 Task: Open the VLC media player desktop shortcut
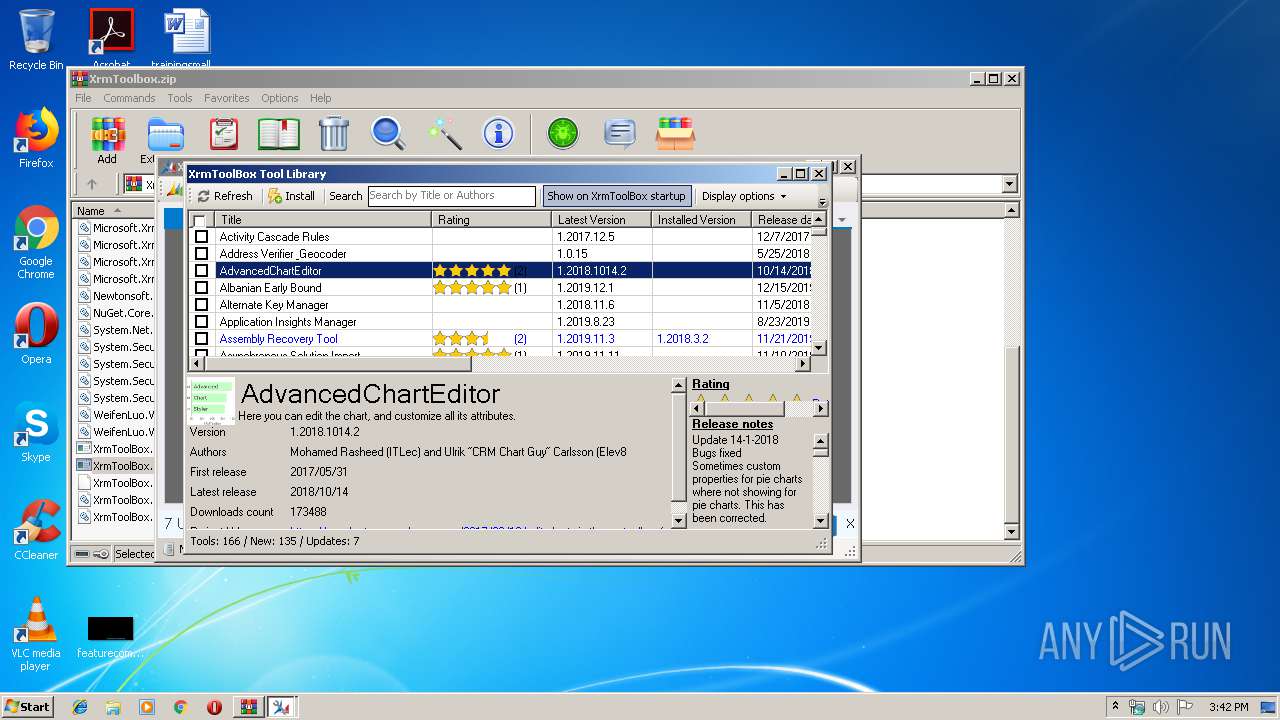(x=36, y=633)
